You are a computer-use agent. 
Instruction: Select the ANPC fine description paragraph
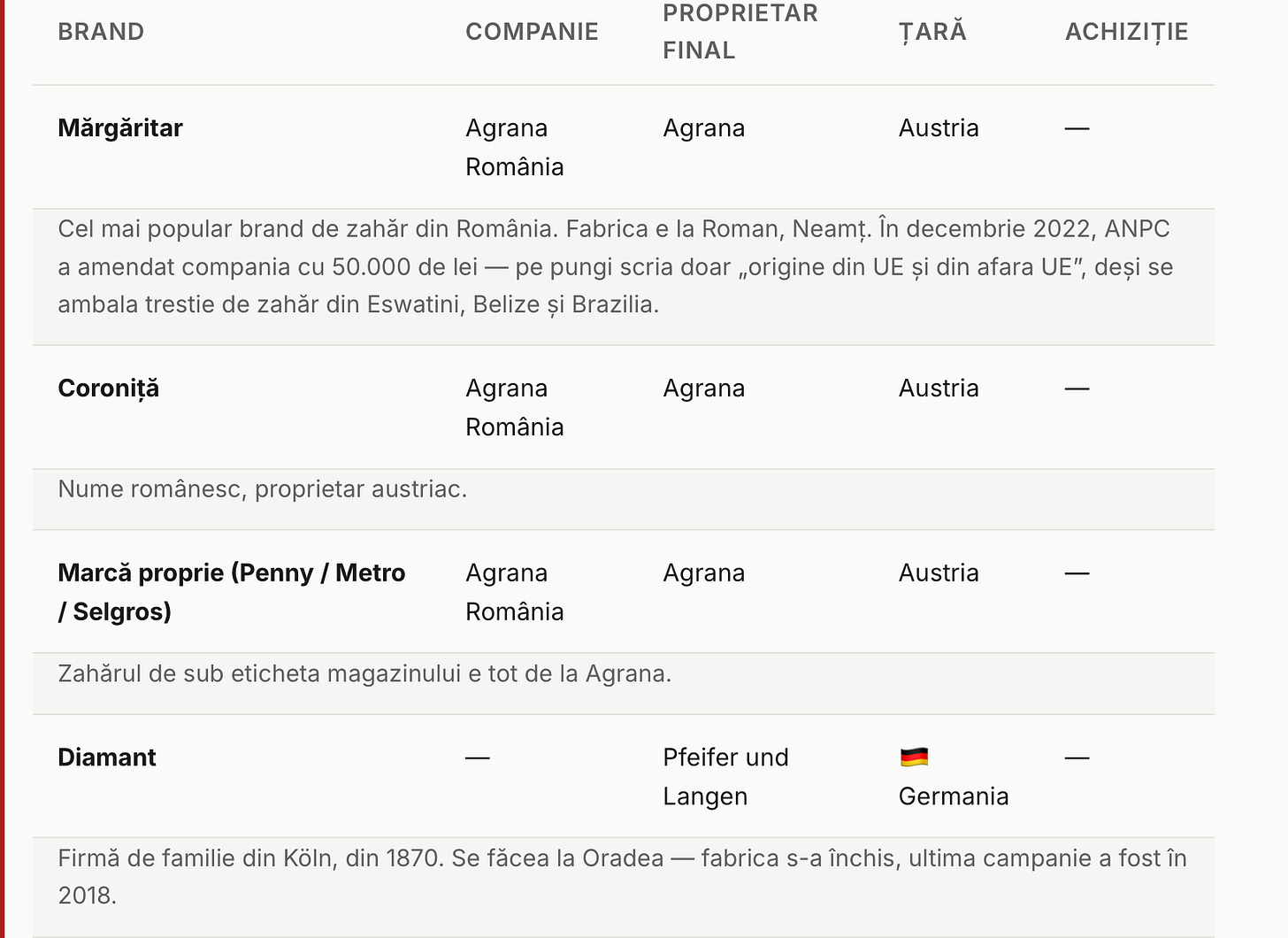point(616,266)
